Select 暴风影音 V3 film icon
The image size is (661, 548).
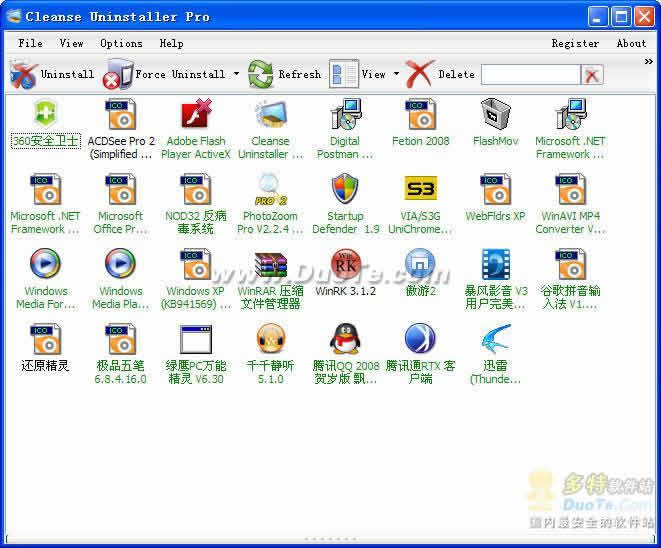(496, 264)
